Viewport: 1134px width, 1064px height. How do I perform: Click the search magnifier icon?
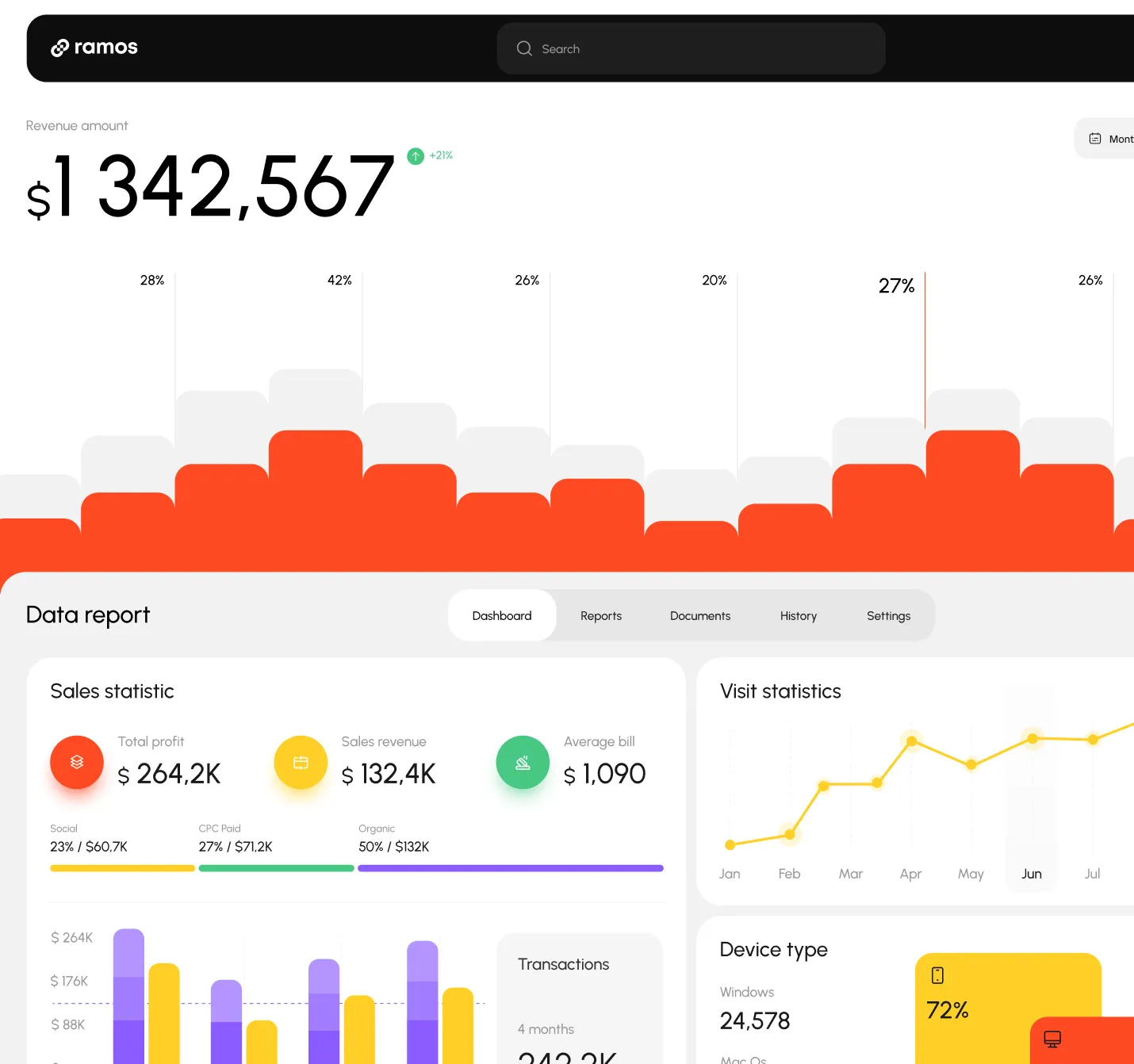click(x=524, y=48)
